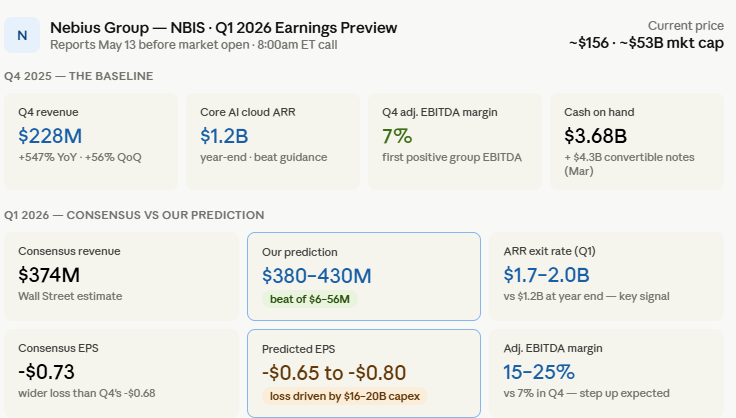Click the Nebius N logo icon
Viewport: 736px width, 418px height.
tap(22, 35)
